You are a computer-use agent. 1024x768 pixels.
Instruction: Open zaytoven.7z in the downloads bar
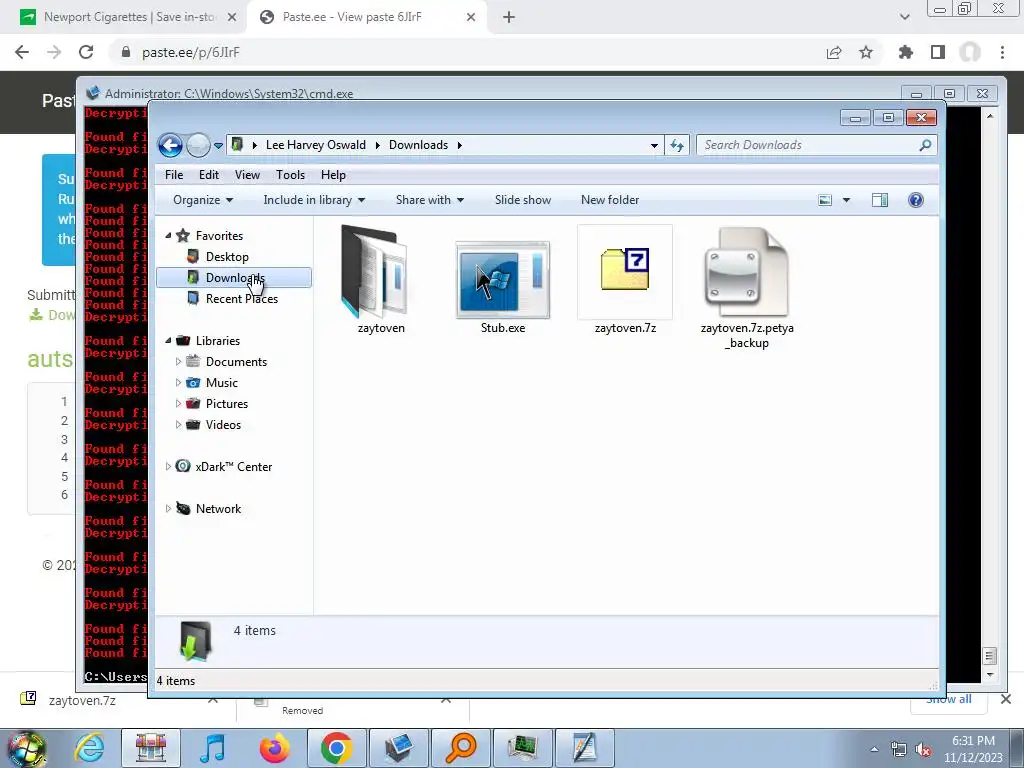point(82,701)
